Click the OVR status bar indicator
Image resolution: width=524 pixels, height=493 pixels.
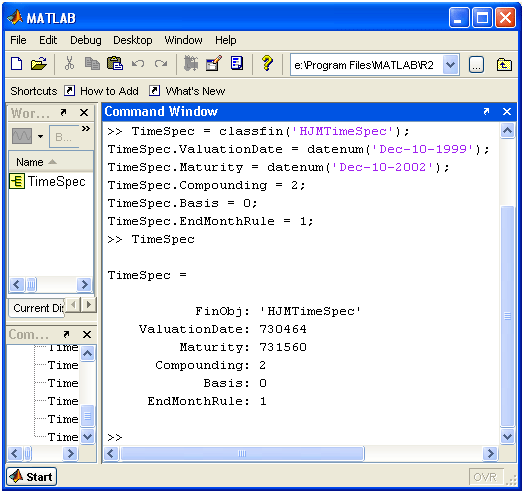[x=485, y=477]
